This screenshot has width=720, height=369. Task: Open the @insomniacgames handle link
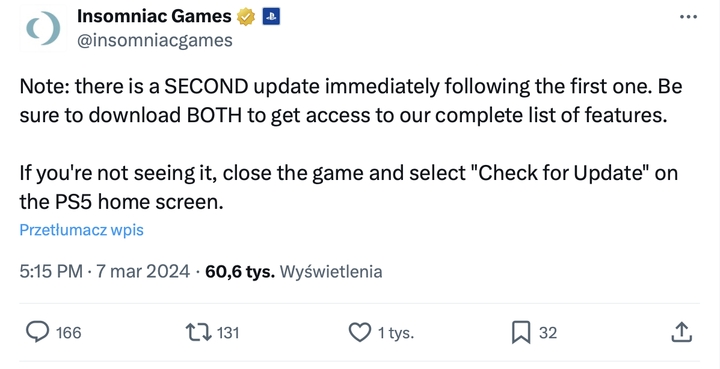tap(155, 40)
